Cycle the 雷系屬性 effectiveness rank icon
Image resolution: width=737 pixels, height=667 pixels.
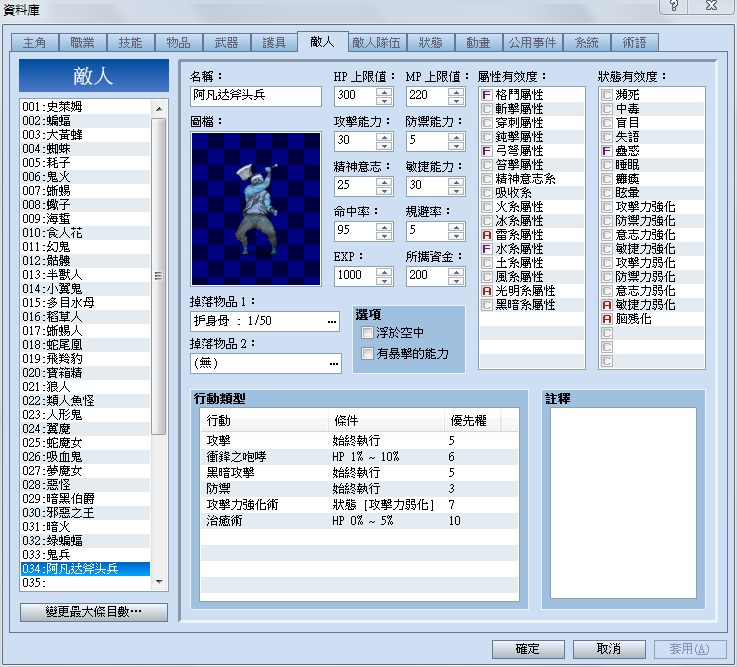pyautogui.click(x=486, y=235)
